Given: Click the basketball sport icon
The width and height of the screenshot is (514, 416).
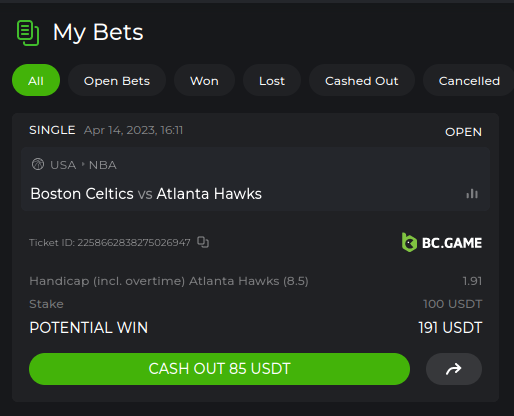Looking at the screenshot, I should coord(38,164).
